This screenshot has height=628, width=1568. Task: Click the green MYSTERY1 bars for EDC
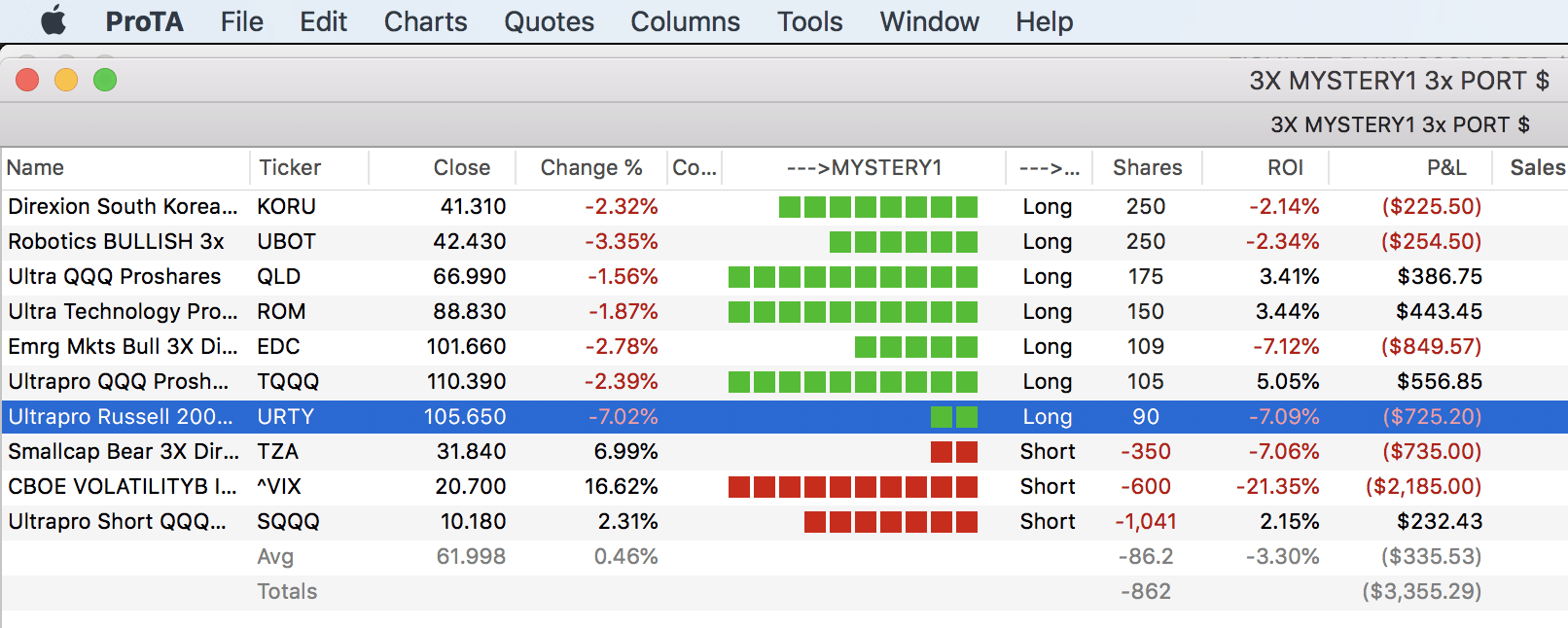916,346
